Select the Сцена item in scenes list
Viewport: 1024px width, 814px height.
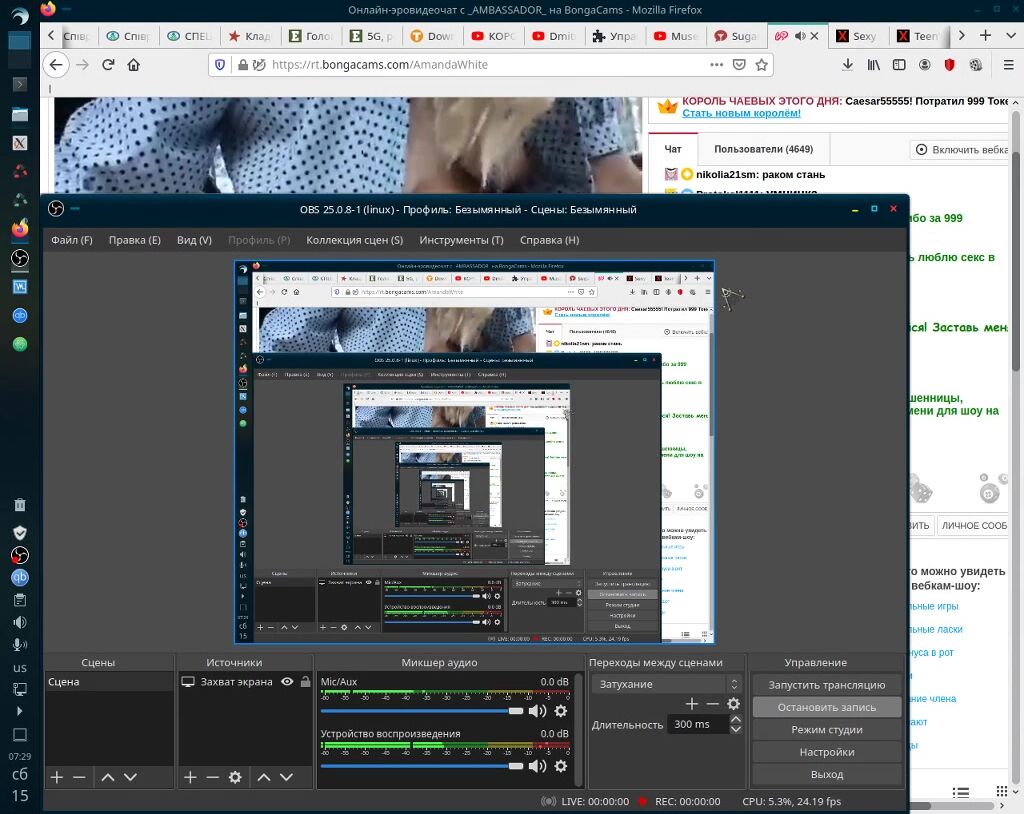pos(64,682)
